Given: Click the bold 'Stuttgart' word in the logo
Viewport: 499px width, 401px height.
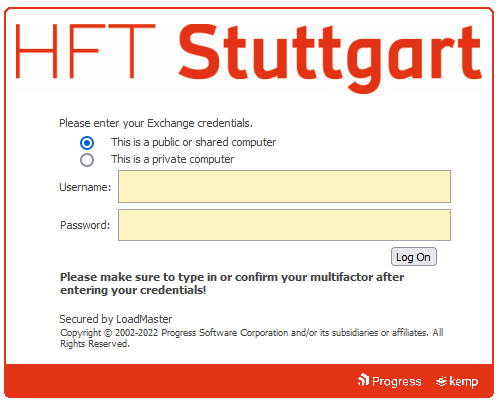Looking at the screenshot, I should pos(330,59).
